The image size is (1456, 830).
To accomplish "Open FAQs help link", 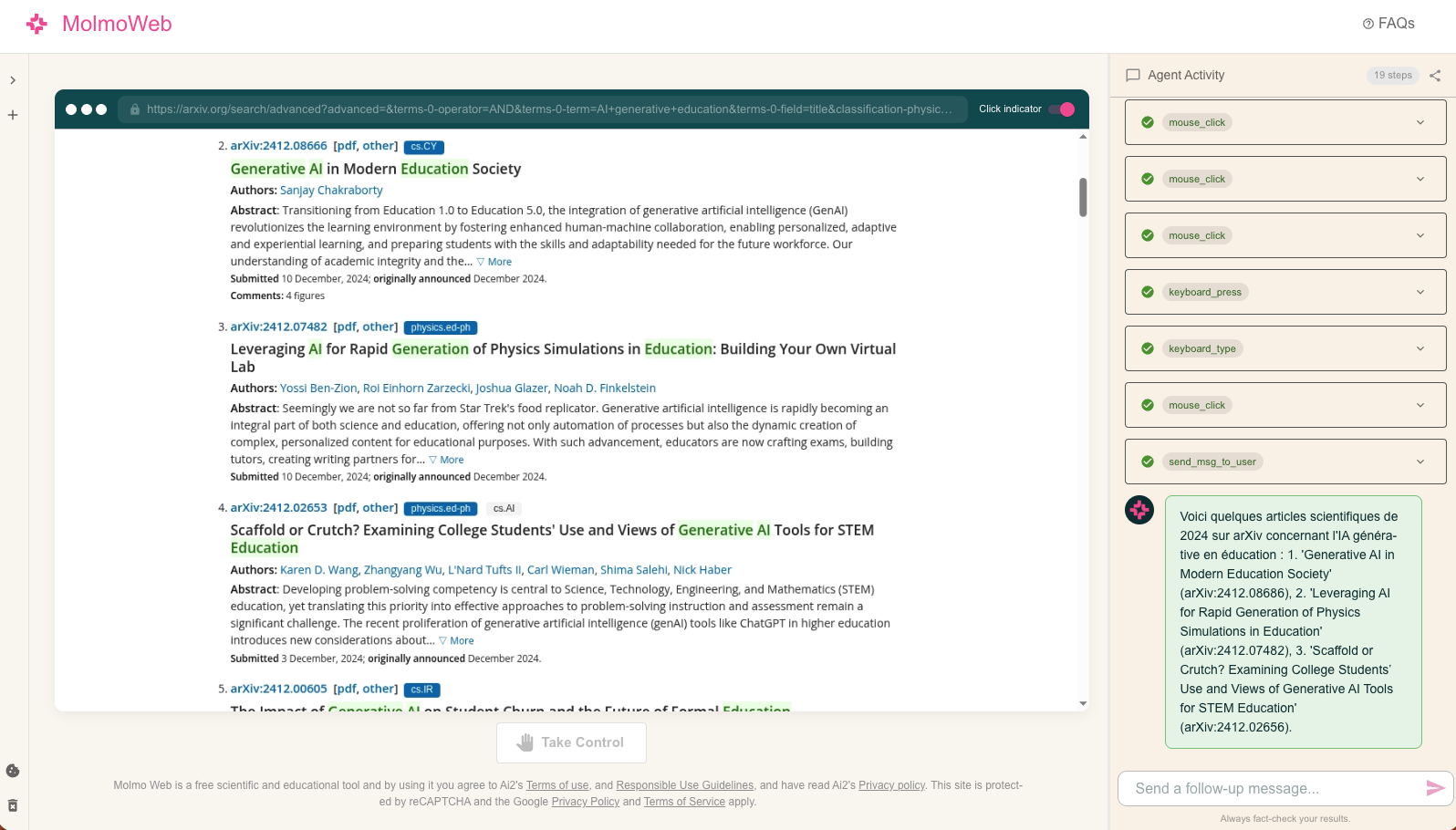I will 1388,24.
